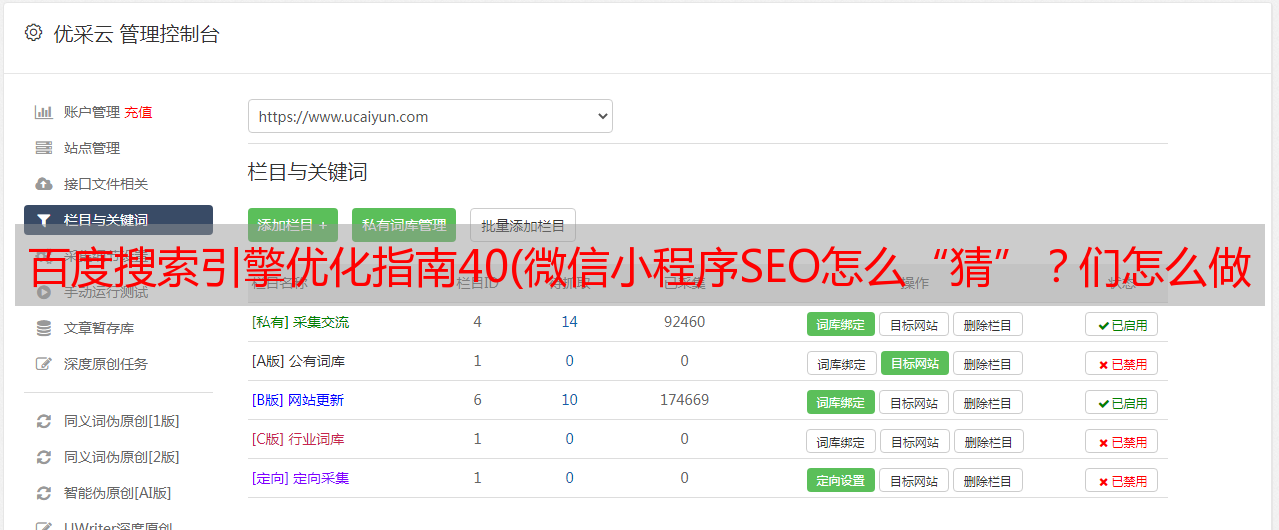Click 目标网站 in the 采集交流 row
Screen dimensions: 1279x530
click(914, 324)
